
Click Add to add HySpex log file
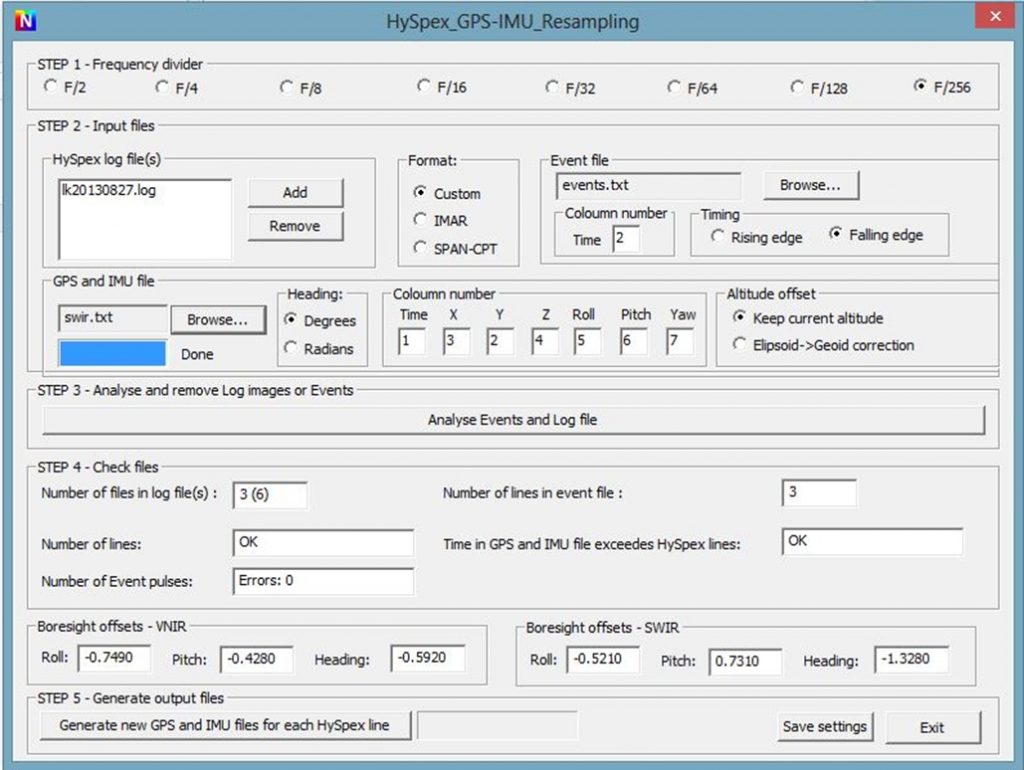[295, 192]
